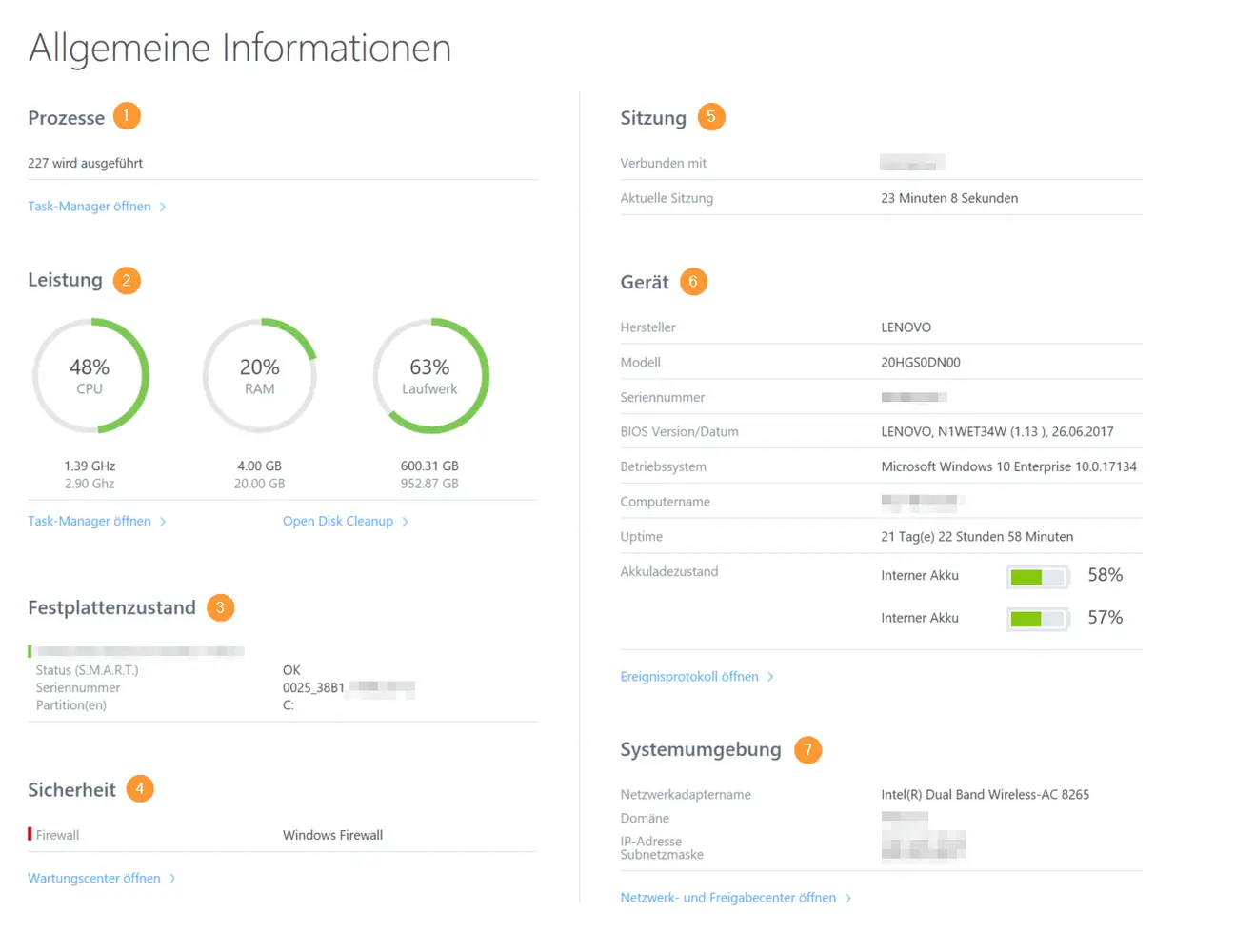
Task: Click the 20% RAM circular gauge
Action: [260, 376]
